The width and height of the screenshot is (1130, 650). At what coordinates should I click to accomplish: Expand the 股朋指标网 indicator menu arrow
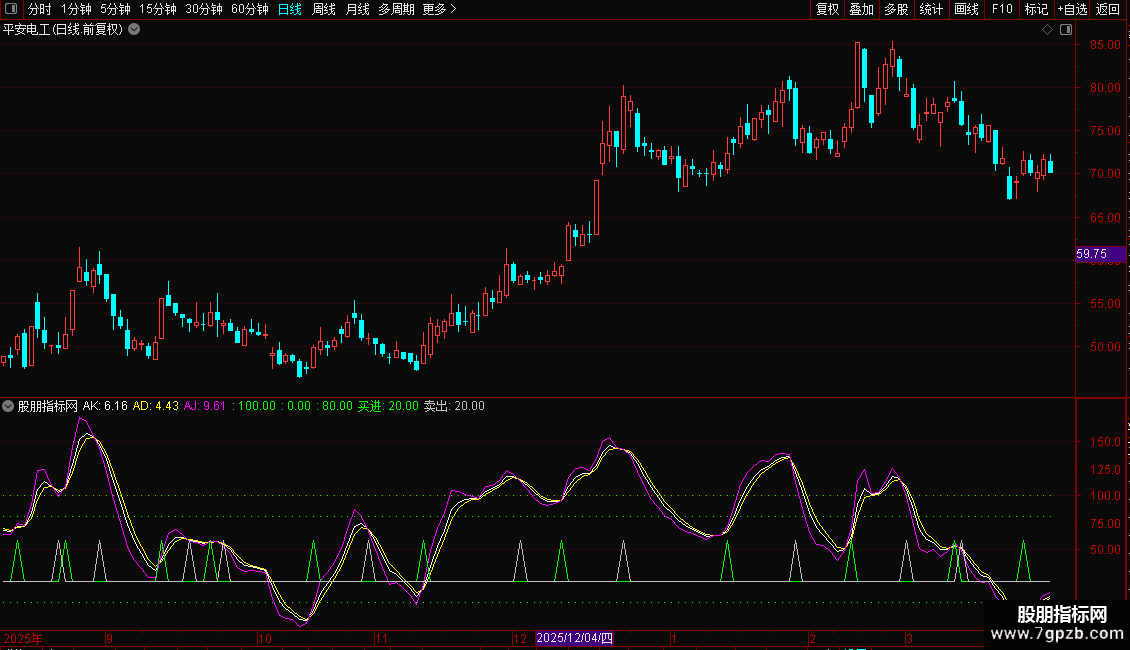[8, 406]
